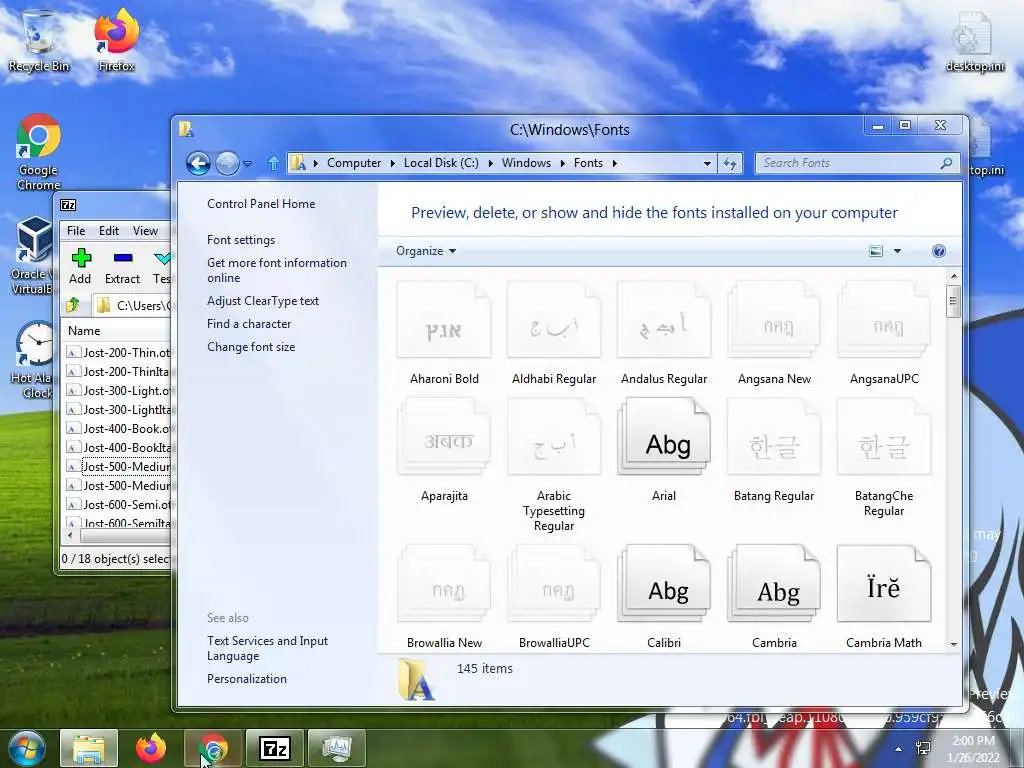The height and width of the screenshot is (768, 1024).
Task: Click the fonts list scroll up arrow
Action: pyautogui.click(x=953, y=276)
